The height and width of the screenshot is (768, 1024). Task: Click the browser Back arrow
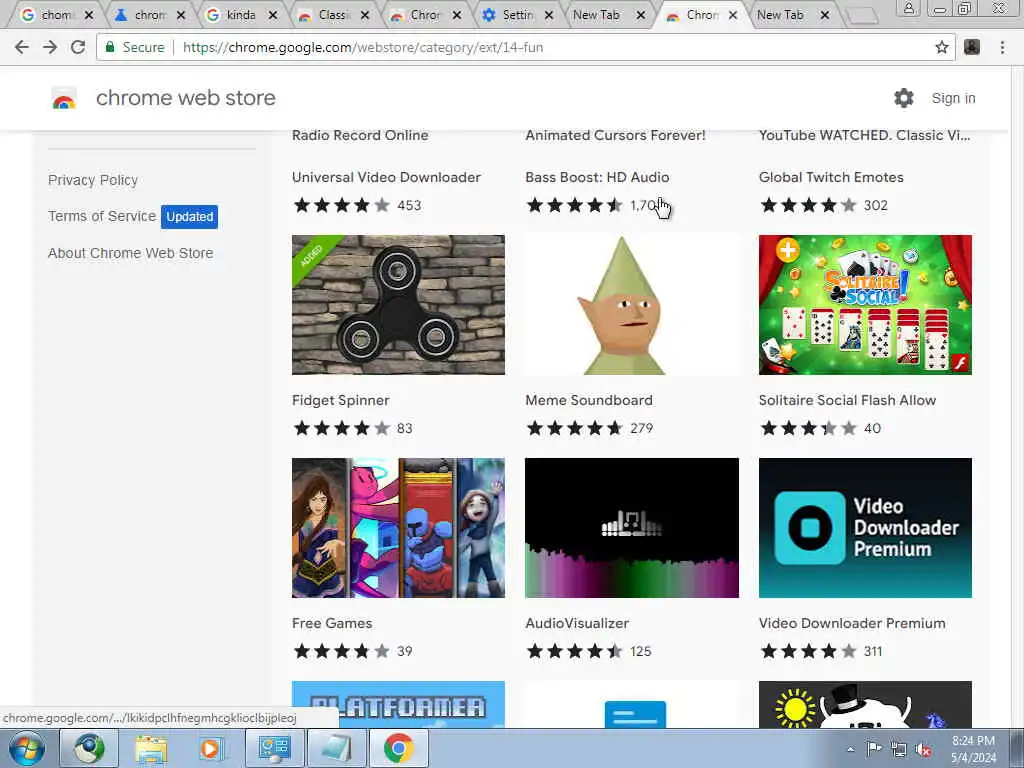click(x=22, y=47)
